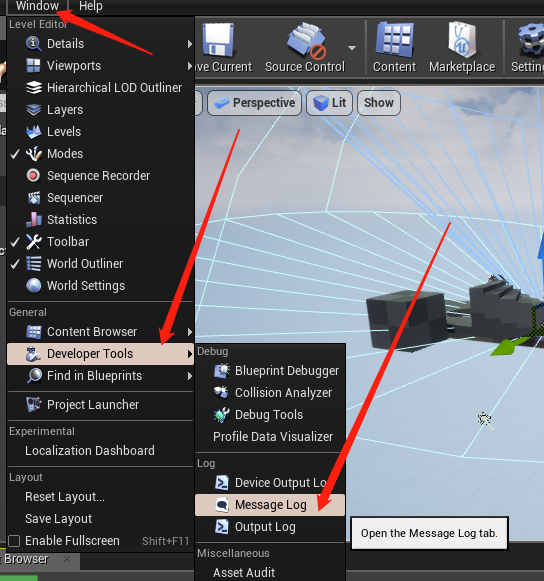Open the Window menu
544x581 pixels.
[x=37, y=6]
